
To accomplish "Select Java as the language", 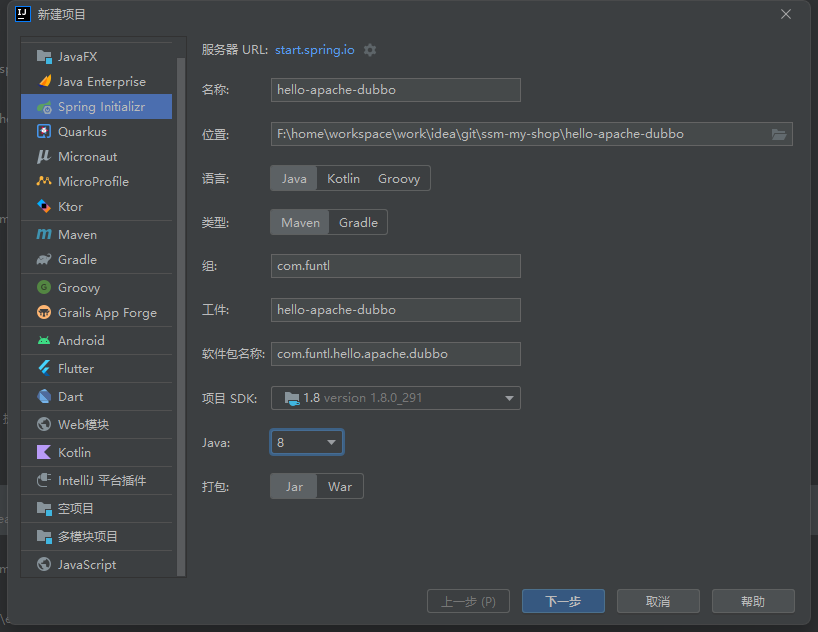I will click(294, 178).
